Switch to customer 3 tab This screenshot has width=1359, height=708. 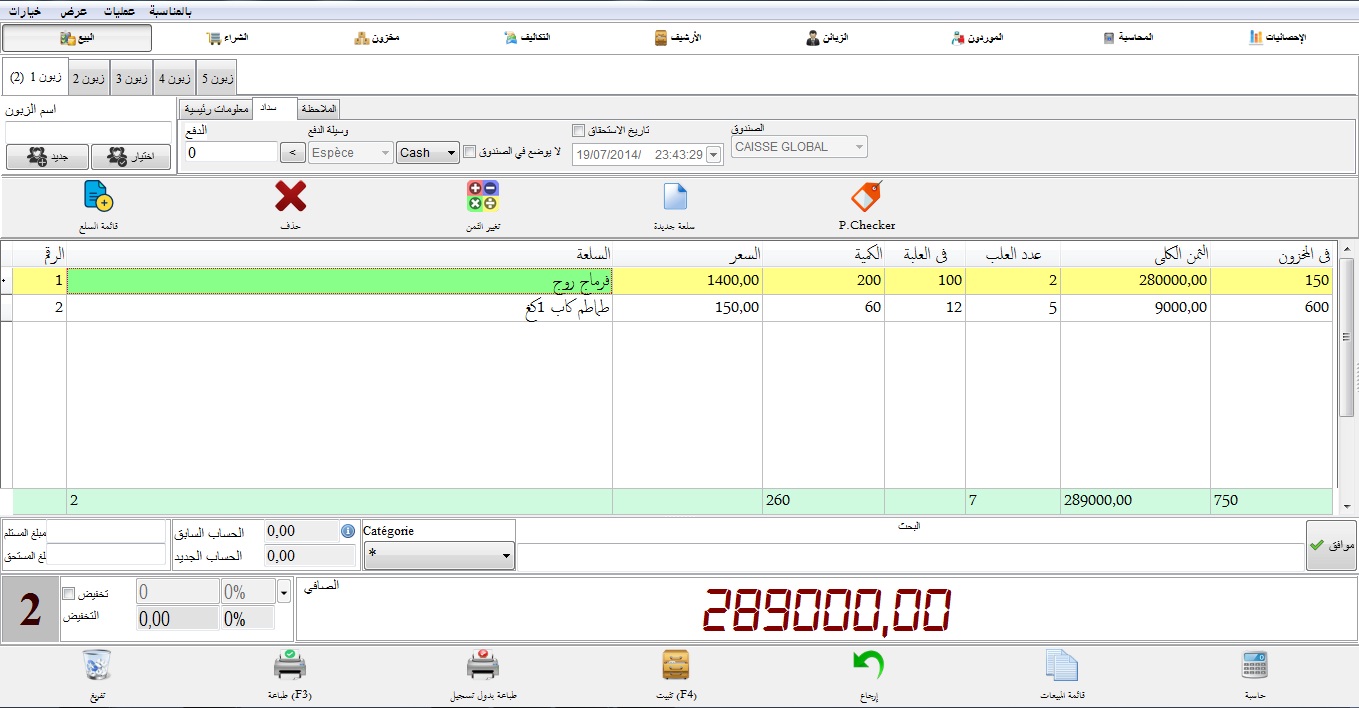(x=132, y=78)
